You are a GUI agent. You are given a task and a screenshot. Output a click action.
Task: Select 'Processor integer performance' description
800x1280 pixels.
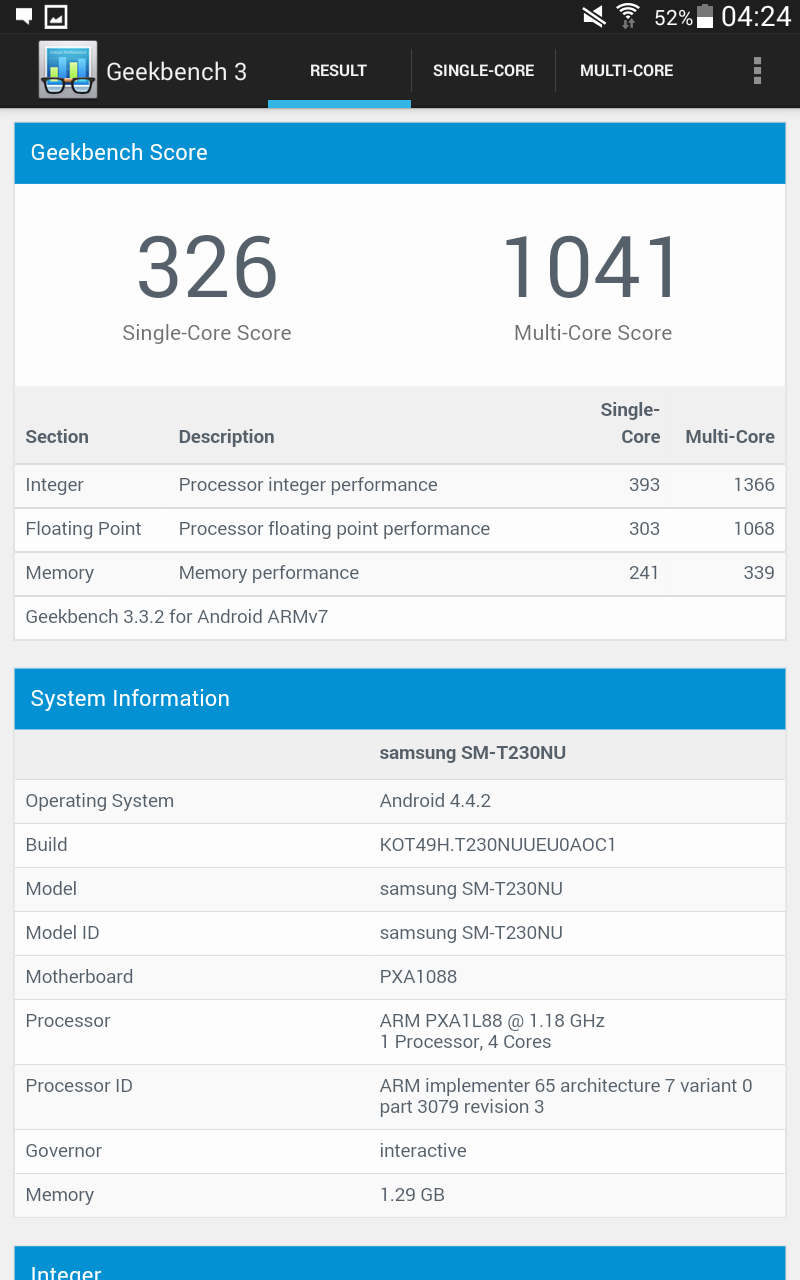point(308,485)
